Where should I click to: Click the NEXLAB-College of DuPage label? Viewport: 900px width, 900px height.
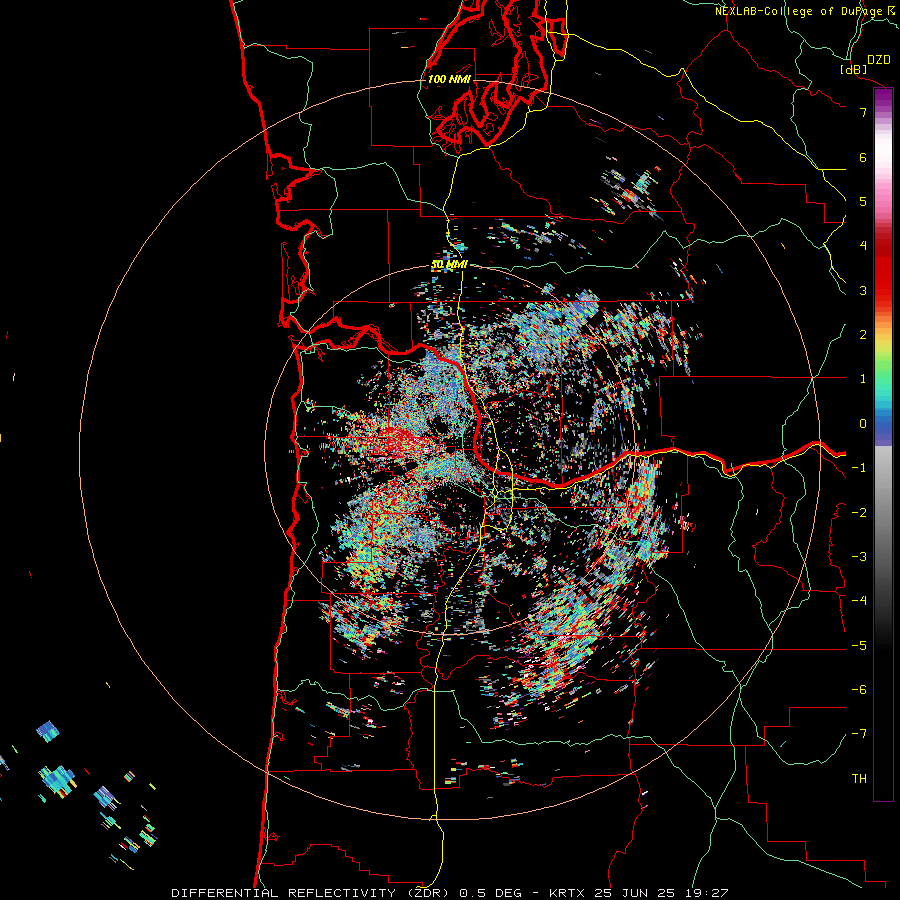[x=803, y=11]
